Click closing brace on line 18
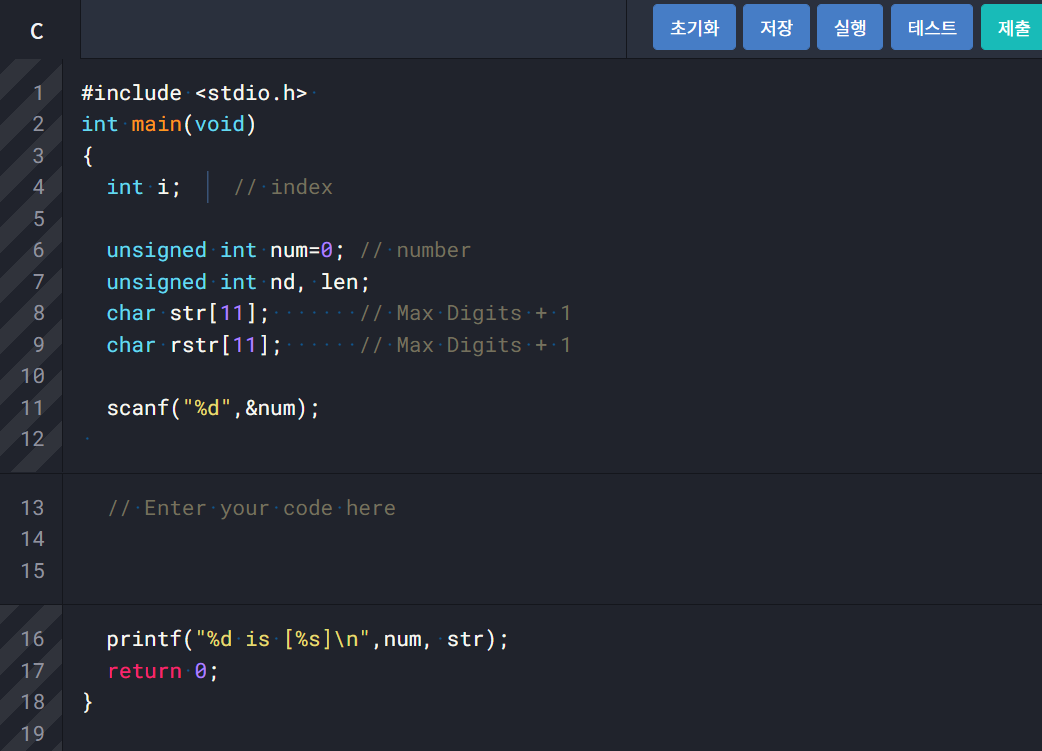Image resolution: width=1042 pixels, height=751 pixels. (x=88, y=702)
